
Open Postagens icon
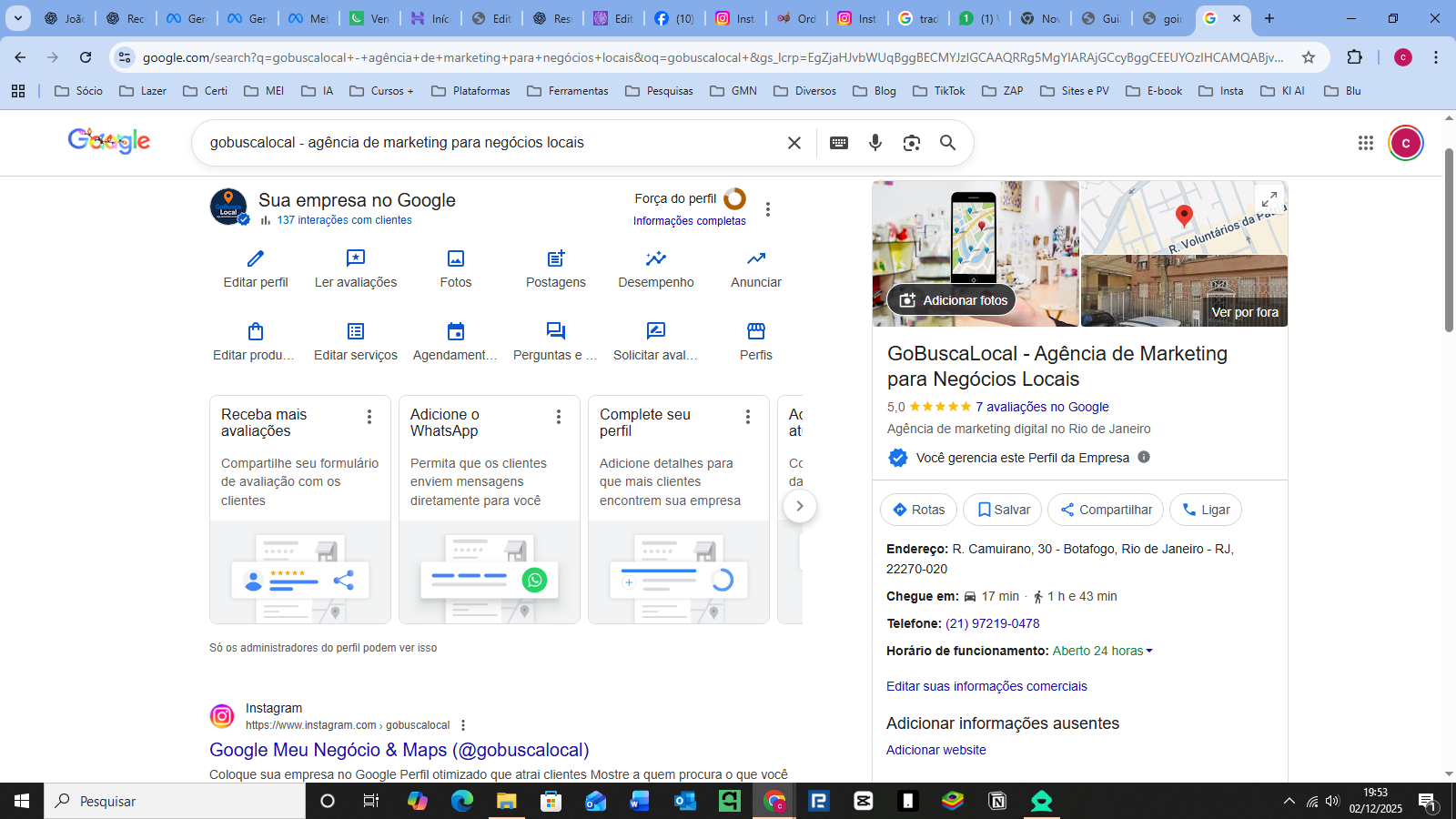[x=556, y=258]
